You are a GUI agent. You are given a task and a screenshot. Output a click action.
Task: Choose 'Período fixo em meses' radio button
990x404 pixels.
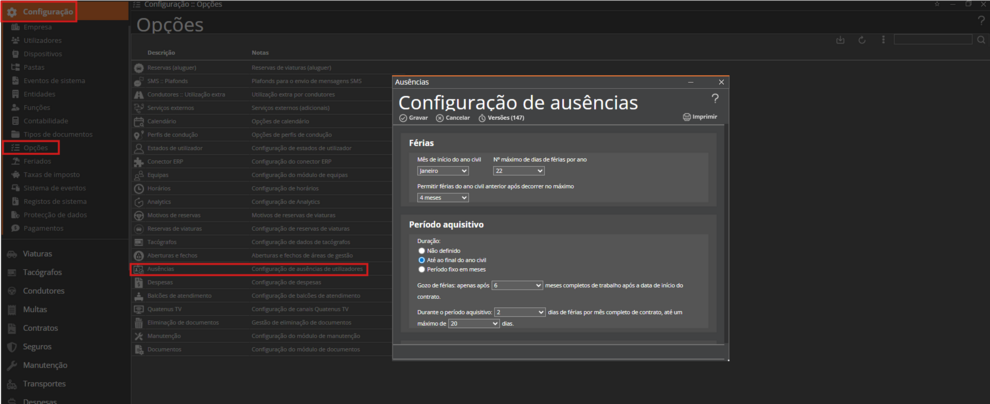[422, 269]
